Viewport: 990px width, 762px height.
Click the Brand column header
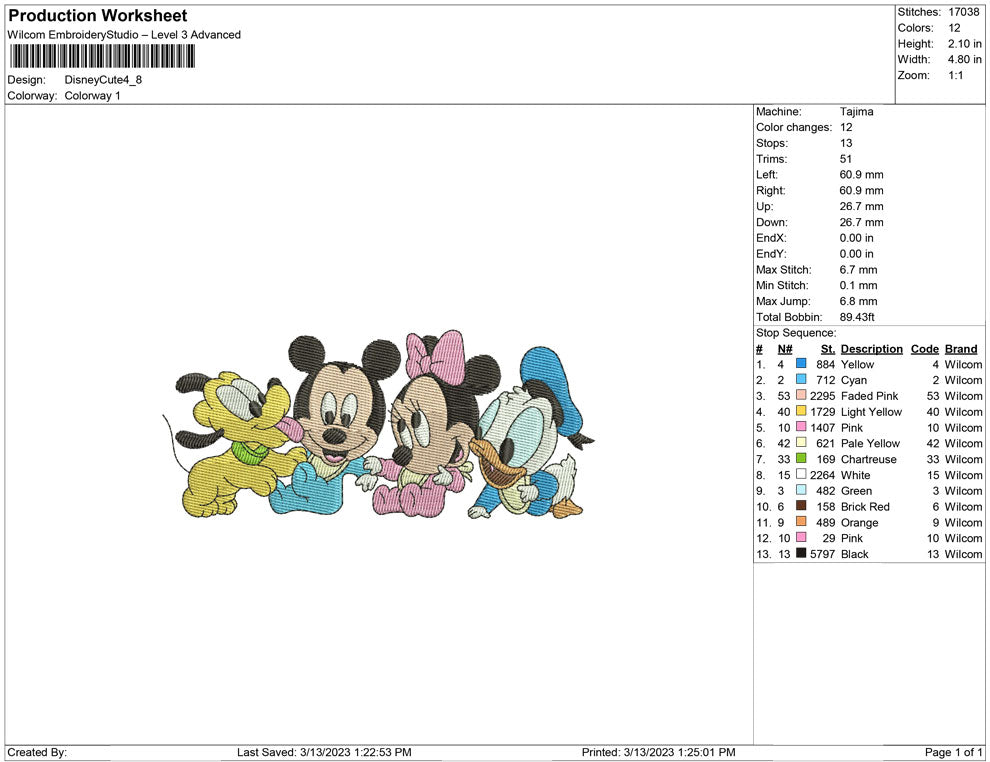coord(961,348)
